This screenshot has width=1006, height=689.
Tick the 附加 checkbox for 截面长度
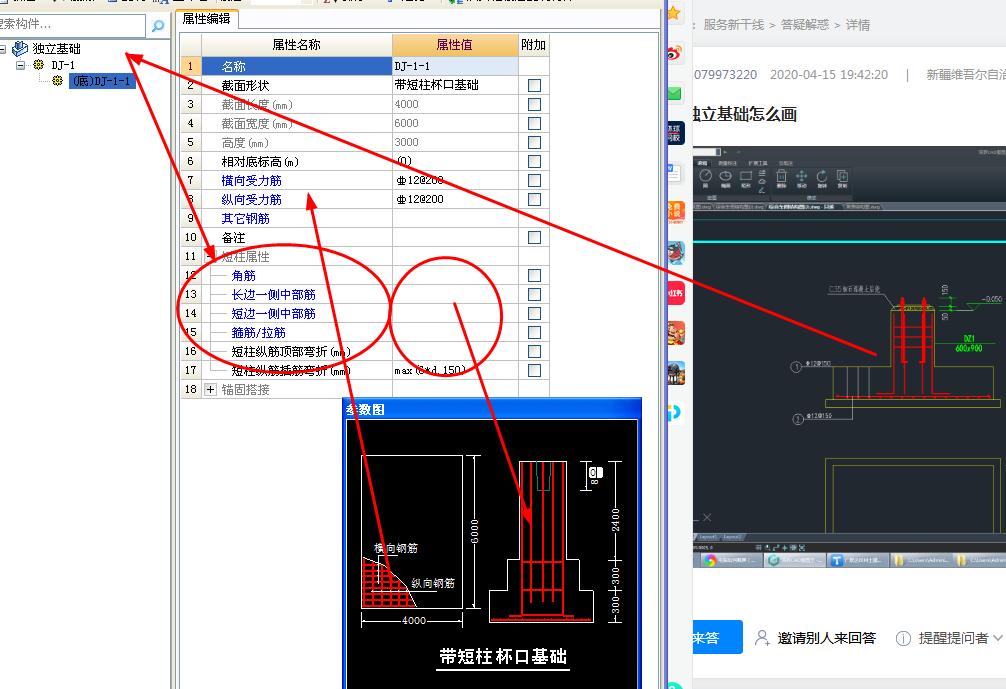point(534,105)
